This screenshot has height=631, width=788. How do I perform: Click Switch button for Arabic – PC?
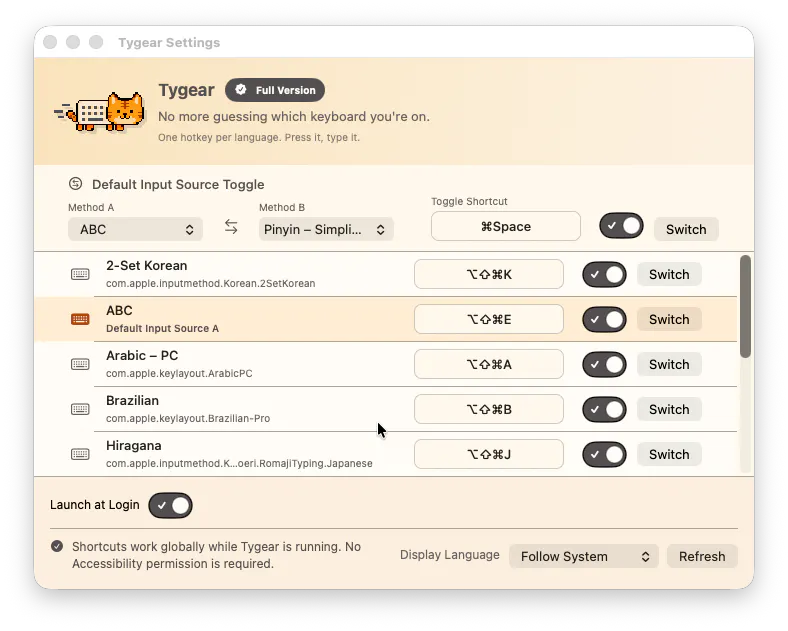tap(669, 364)
